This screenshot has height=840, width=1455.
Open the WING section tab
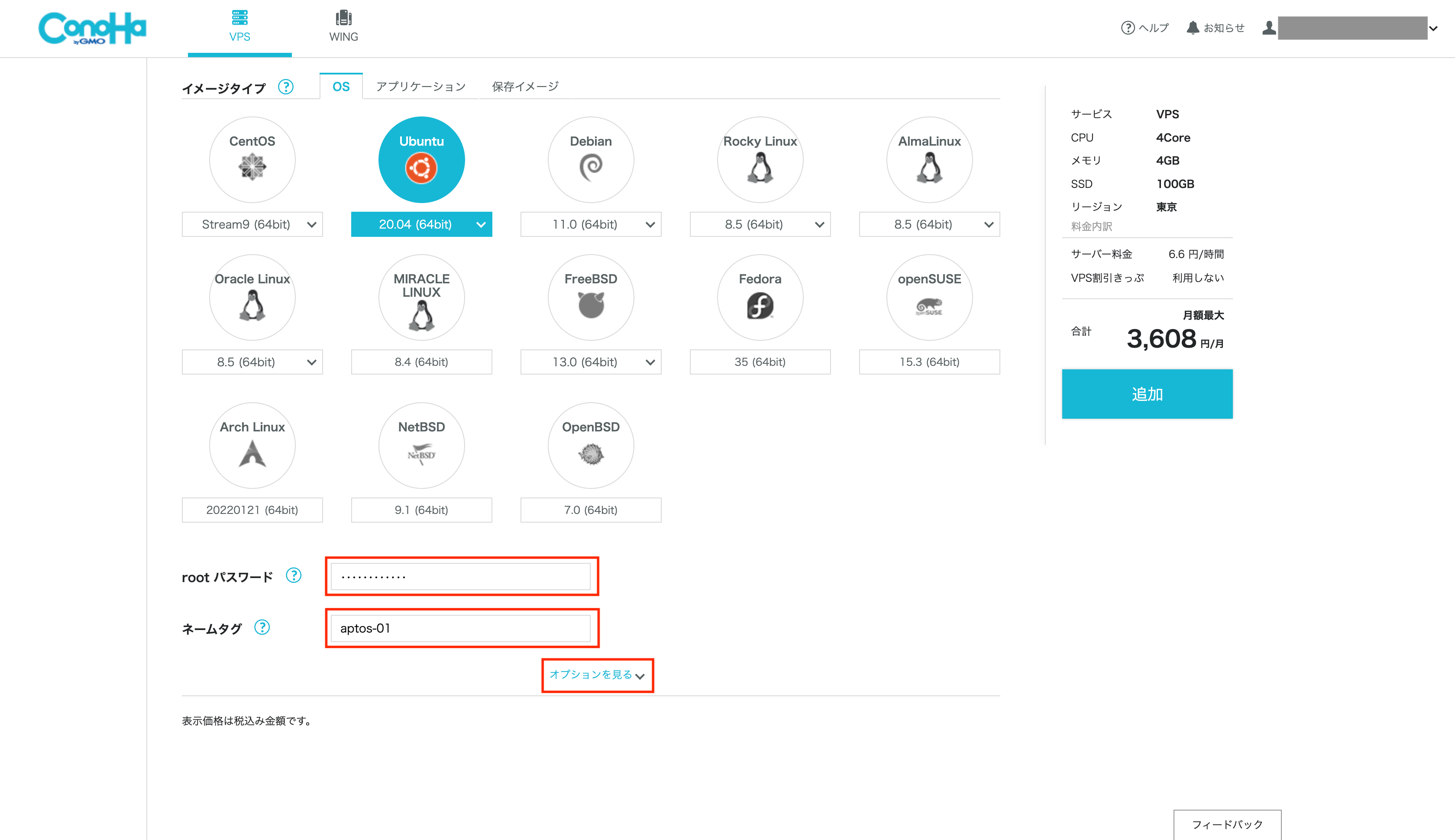click(x=343, y=27)
